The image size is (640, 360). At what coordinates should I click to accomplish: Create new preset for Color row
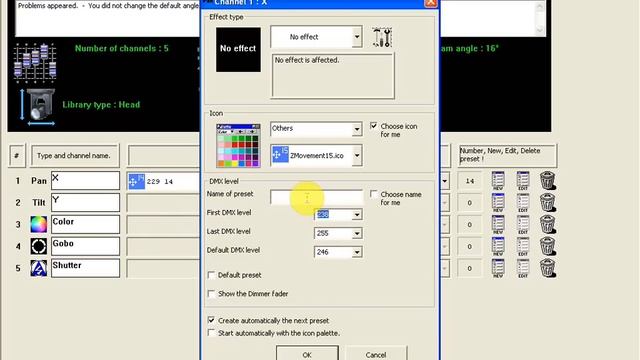(x=498, y=224)
